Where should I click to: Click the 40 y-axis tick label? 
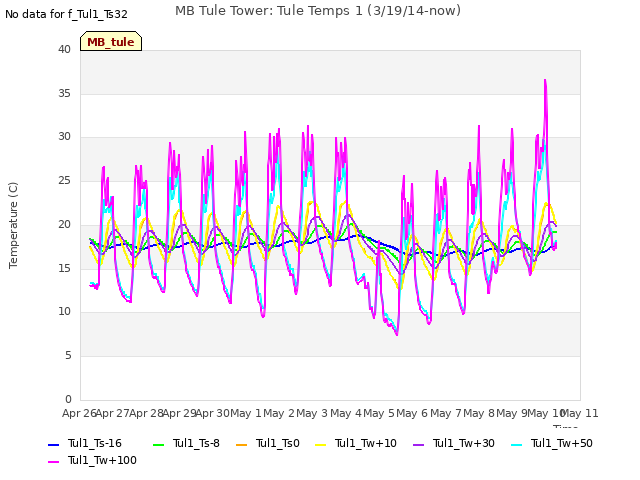point(64,49)
